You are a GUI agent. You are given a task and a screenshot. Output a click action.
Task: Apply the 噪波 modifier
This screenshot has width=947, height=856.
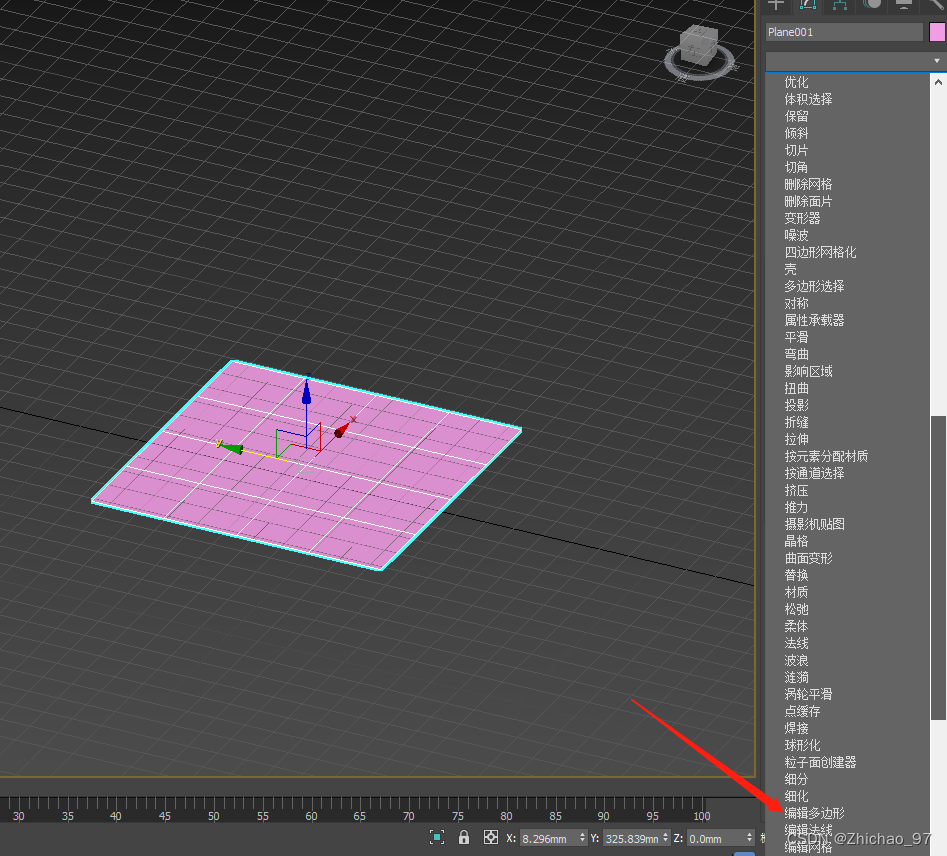[796, 235]
